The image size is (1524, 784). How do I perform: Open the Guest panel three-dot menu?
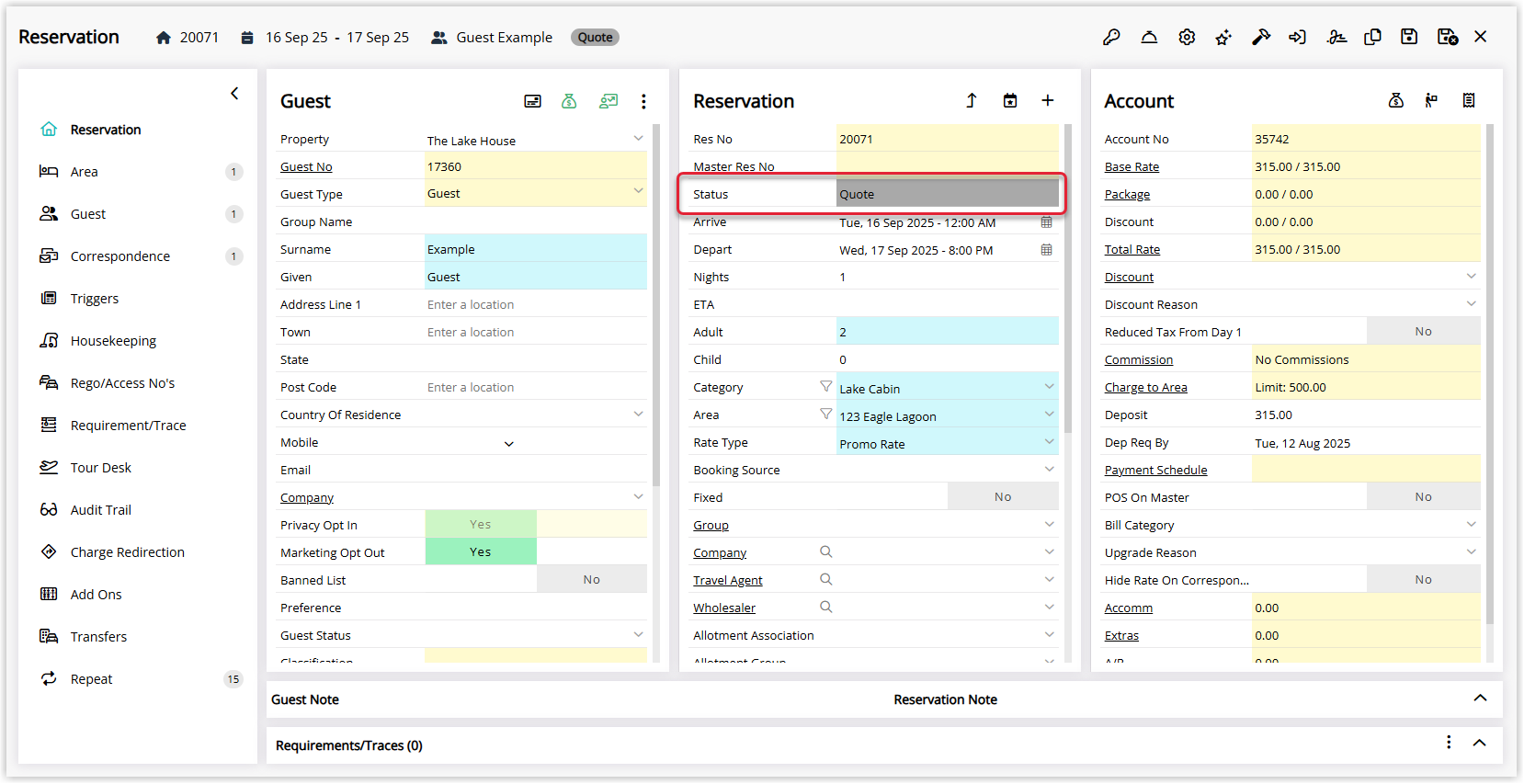643,101
